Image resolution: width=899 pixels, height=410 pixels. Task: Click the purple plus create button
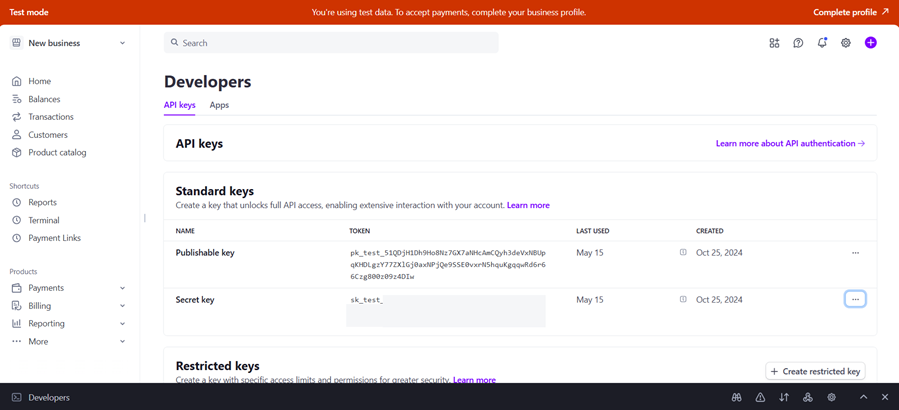tap(871, 43)
